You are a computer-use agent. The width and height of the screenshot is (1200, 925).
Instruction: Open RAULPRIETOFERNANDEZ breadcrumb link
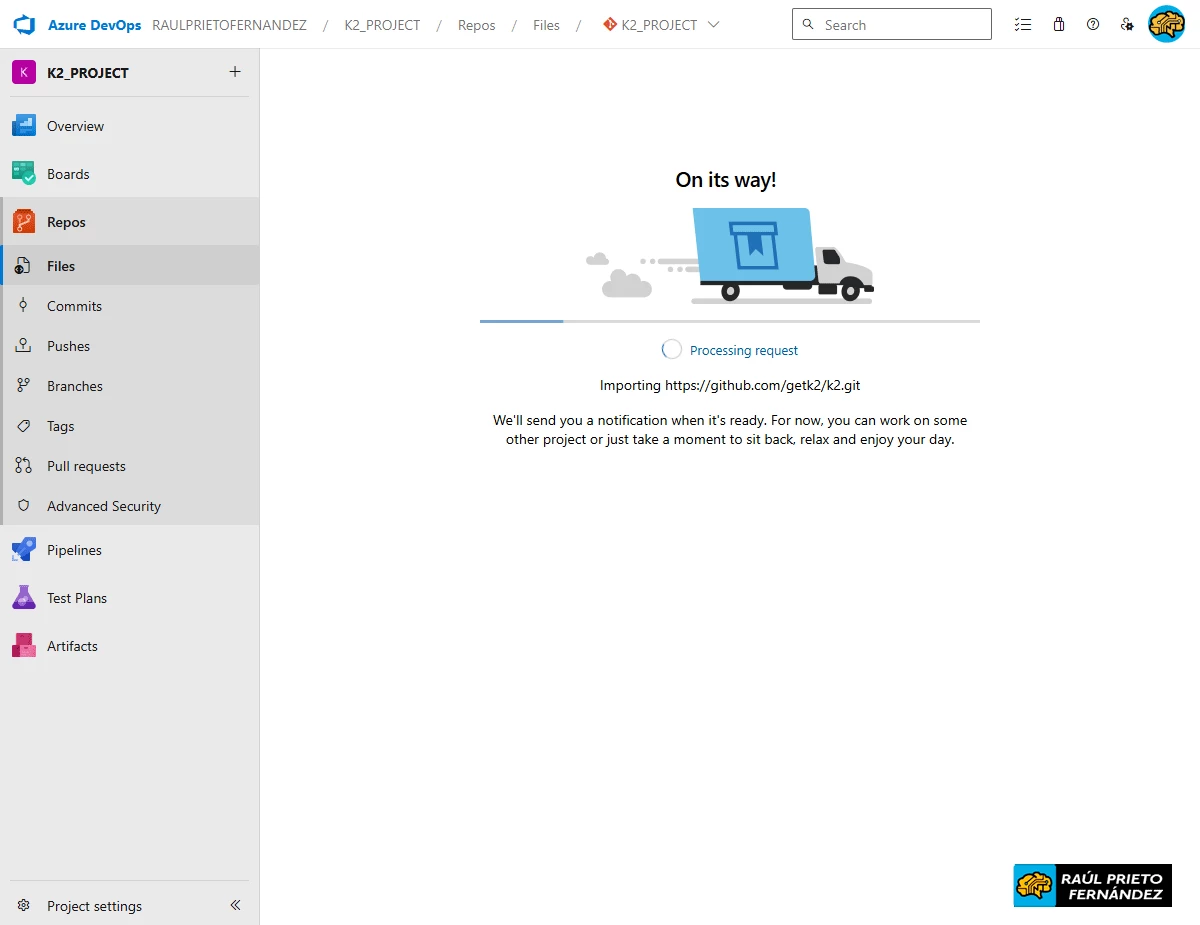click(x=227, y=25)
